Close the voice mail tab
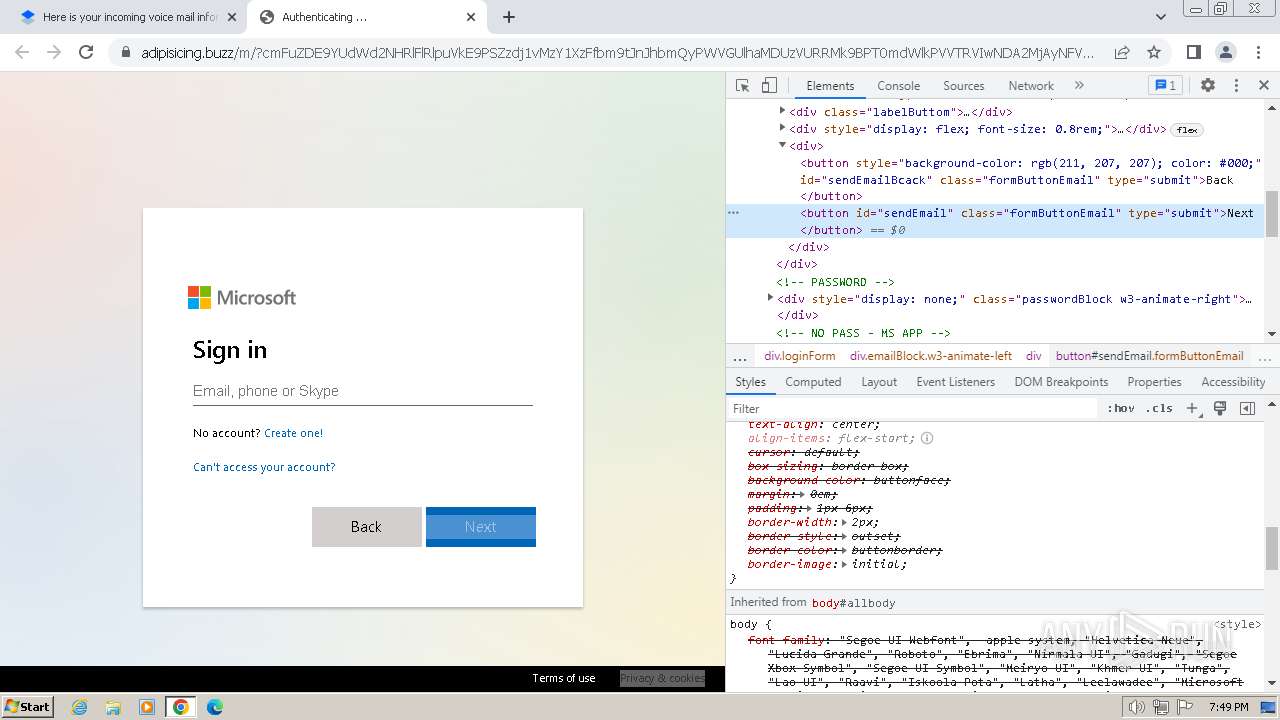The image size is (1280, 720). (231, 17)
